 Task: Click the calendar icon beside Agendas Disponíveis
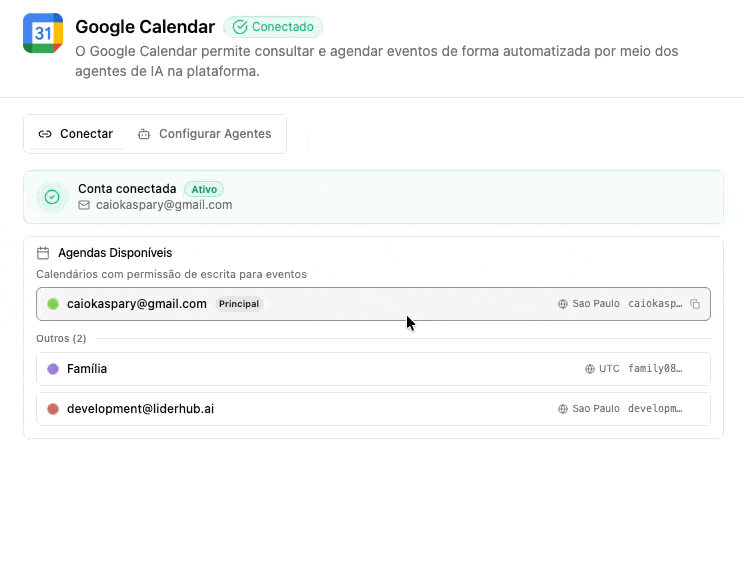coord(43,253)
